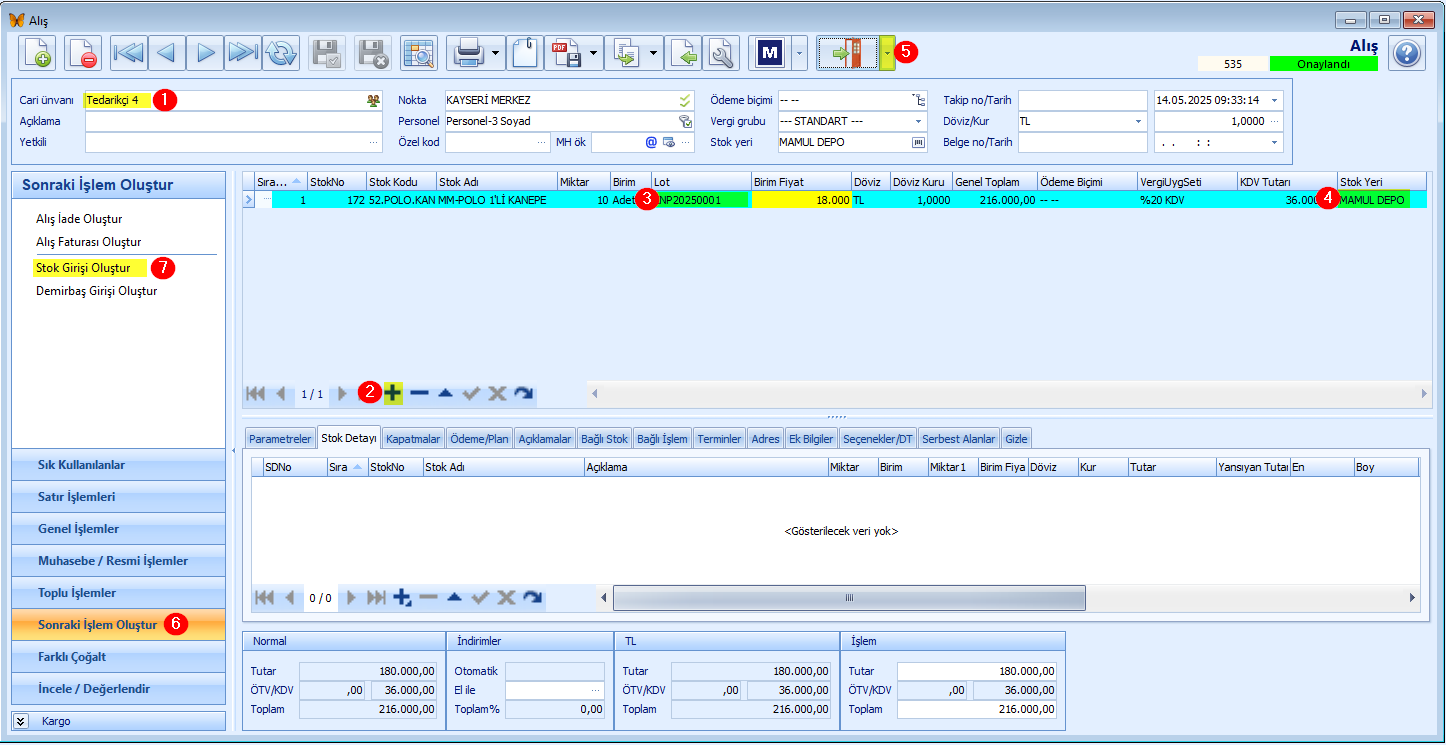The image size is (1446, 745).
Task: Click the Açıklama input field
Action: pos(233,121)
